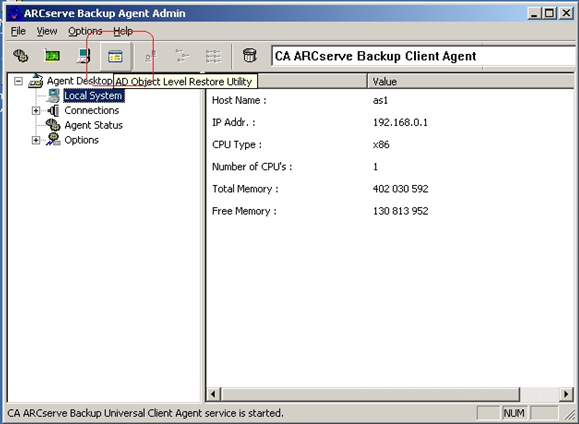Screen dimensions: 579x424
Task: Select the Agent Desktop tree label
Action: coord(79,81)
